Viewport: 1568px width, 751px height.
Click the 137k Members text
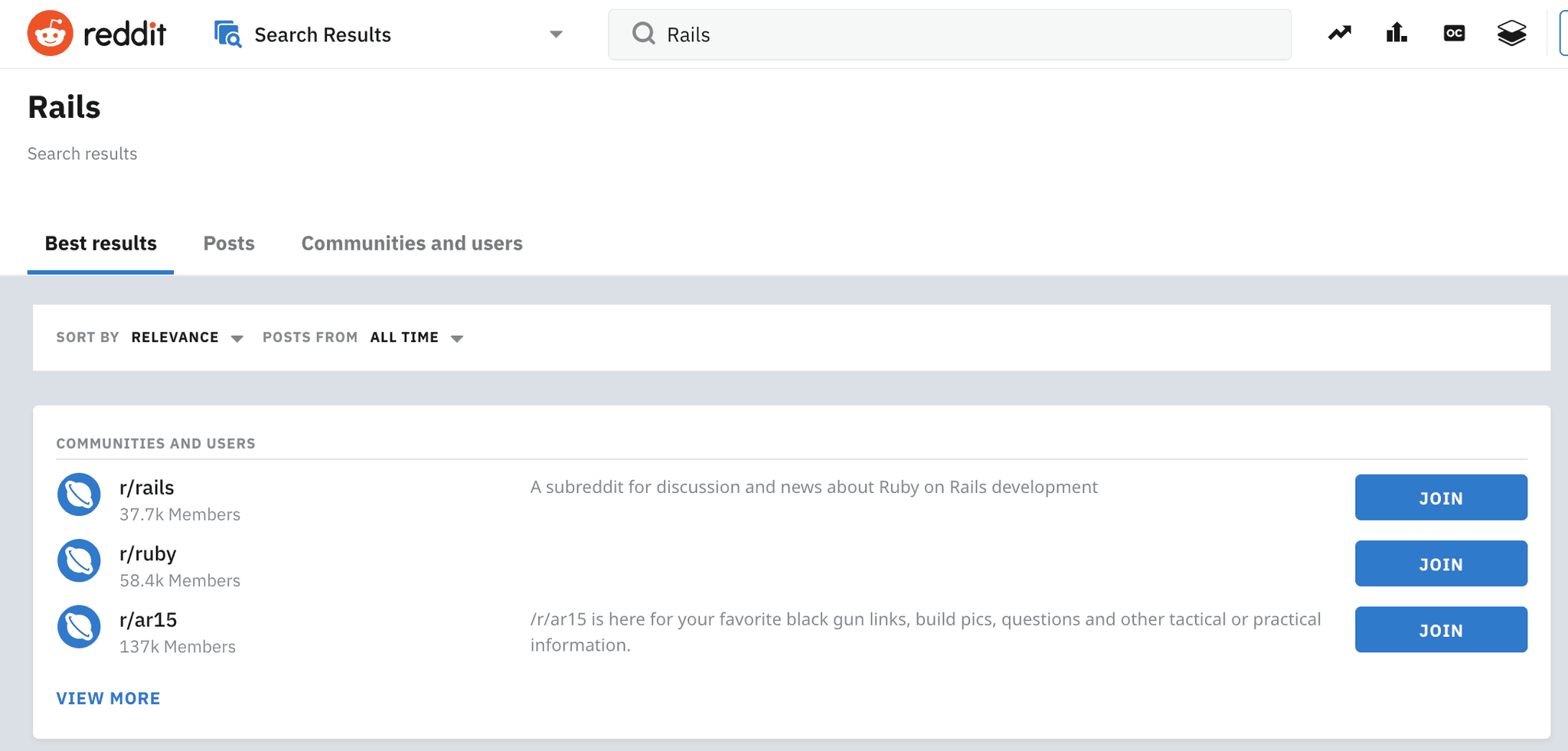click(x=178, y=647)
